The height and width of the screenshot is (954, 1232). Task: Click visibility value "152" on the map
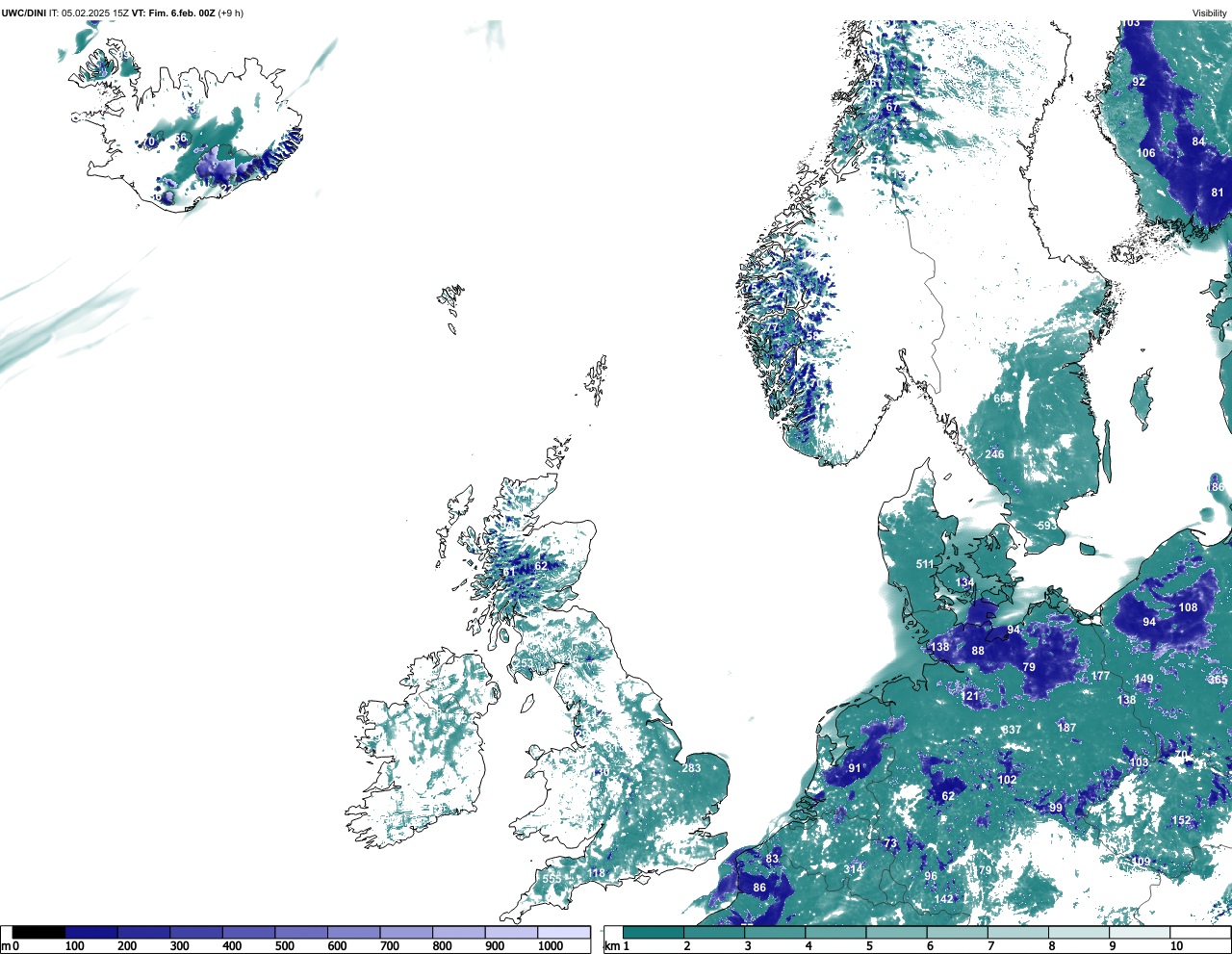(1182, 821)
